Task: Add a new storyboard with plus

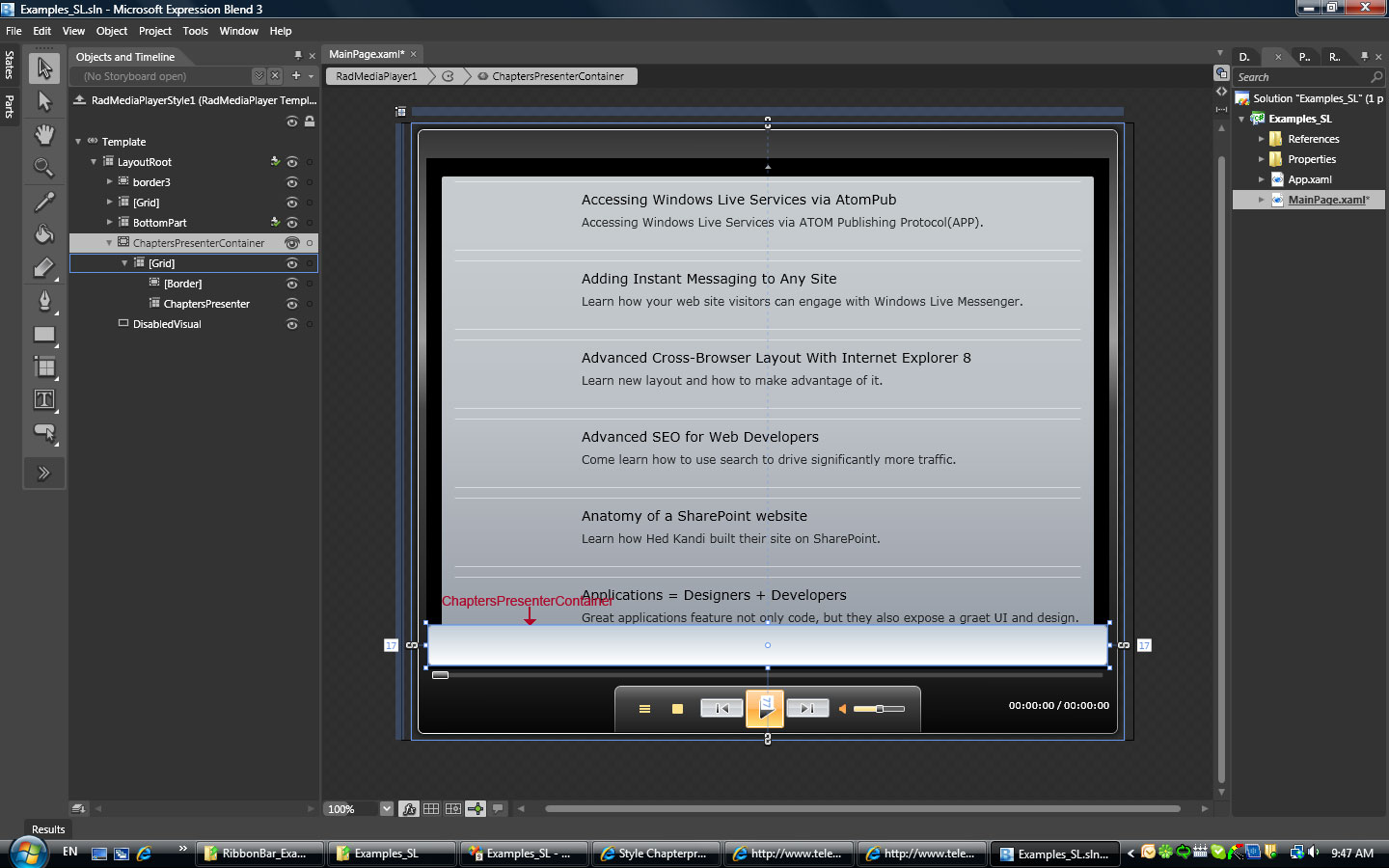Action: coord(296,76)
